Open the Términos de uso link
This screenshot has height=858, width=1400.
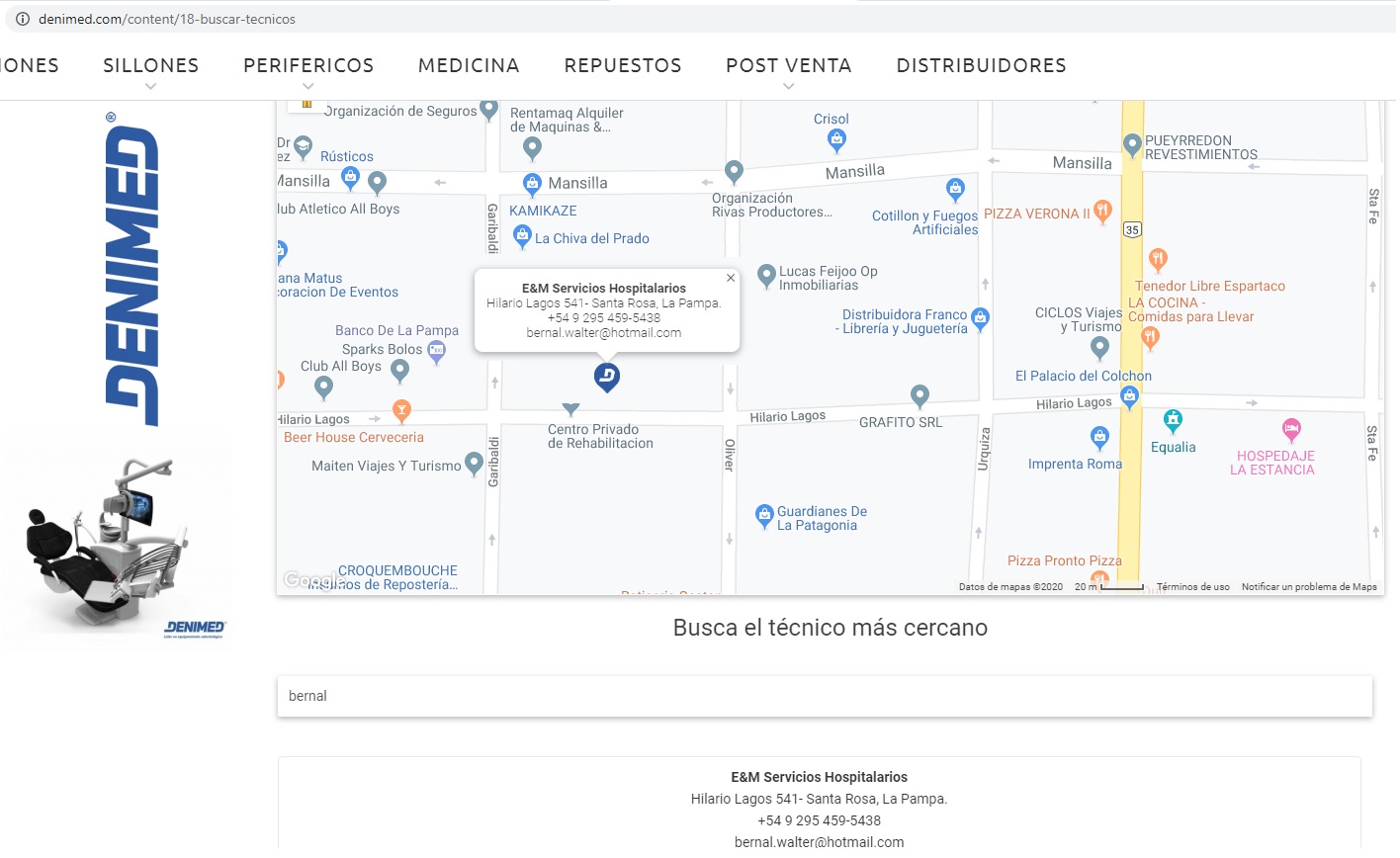[1193, 587]
